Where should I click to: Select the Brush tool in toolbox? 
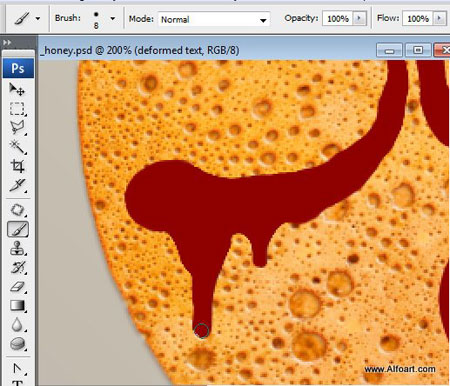[x=18, y=229]
